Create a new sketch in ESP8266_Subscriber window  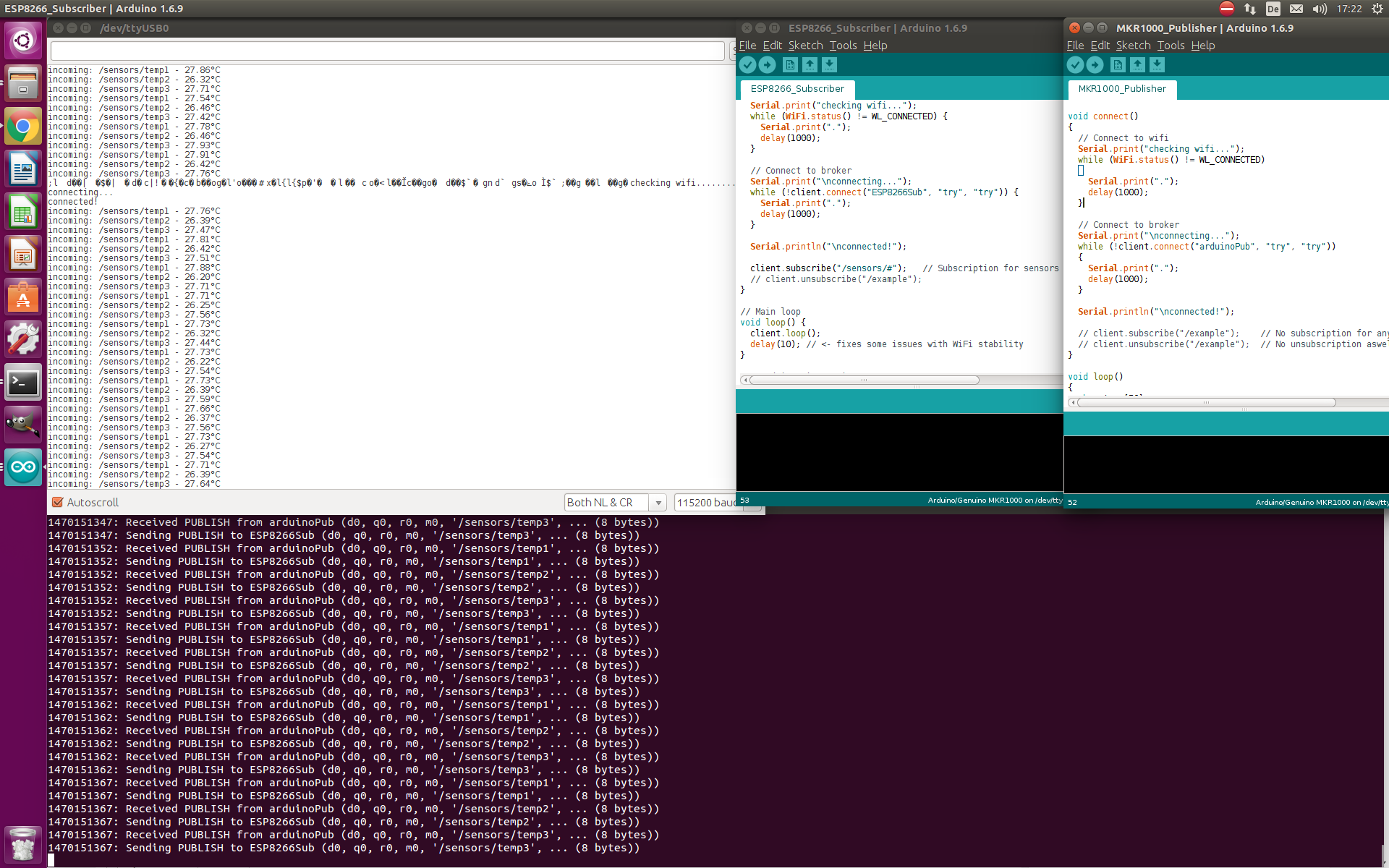790,64
